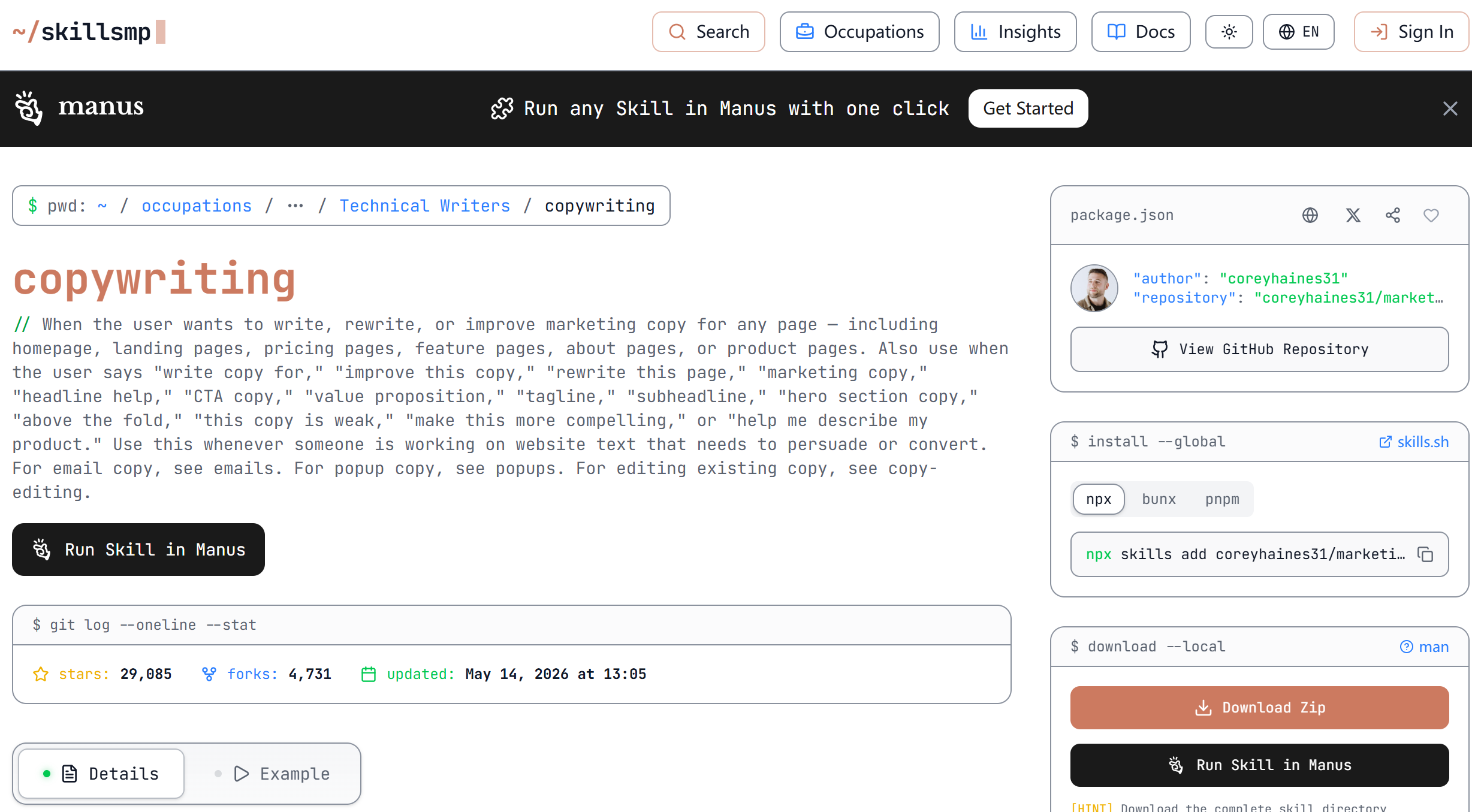Click the Search button in header

[708, 32]
